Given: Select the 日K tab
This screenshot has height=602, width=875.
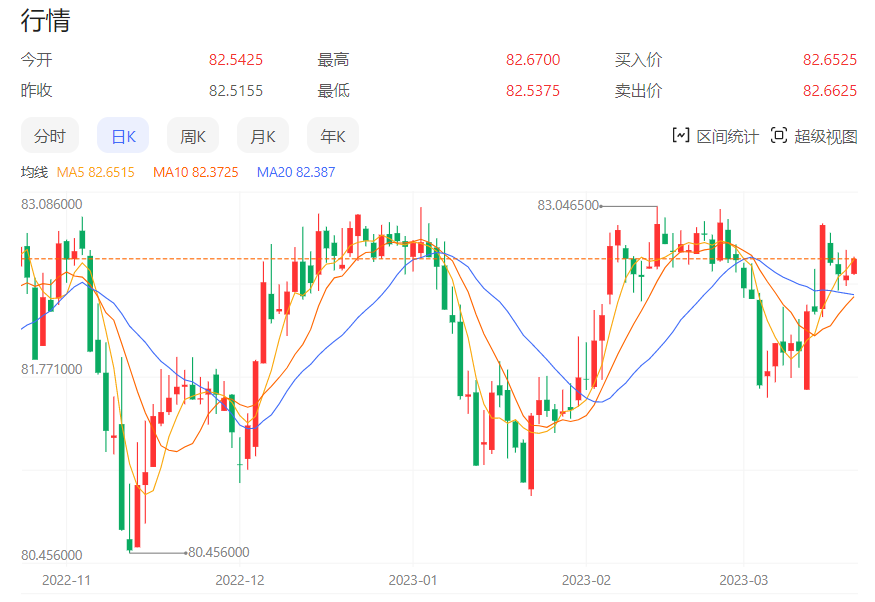Looking at the screenshot, I should 123,136.
